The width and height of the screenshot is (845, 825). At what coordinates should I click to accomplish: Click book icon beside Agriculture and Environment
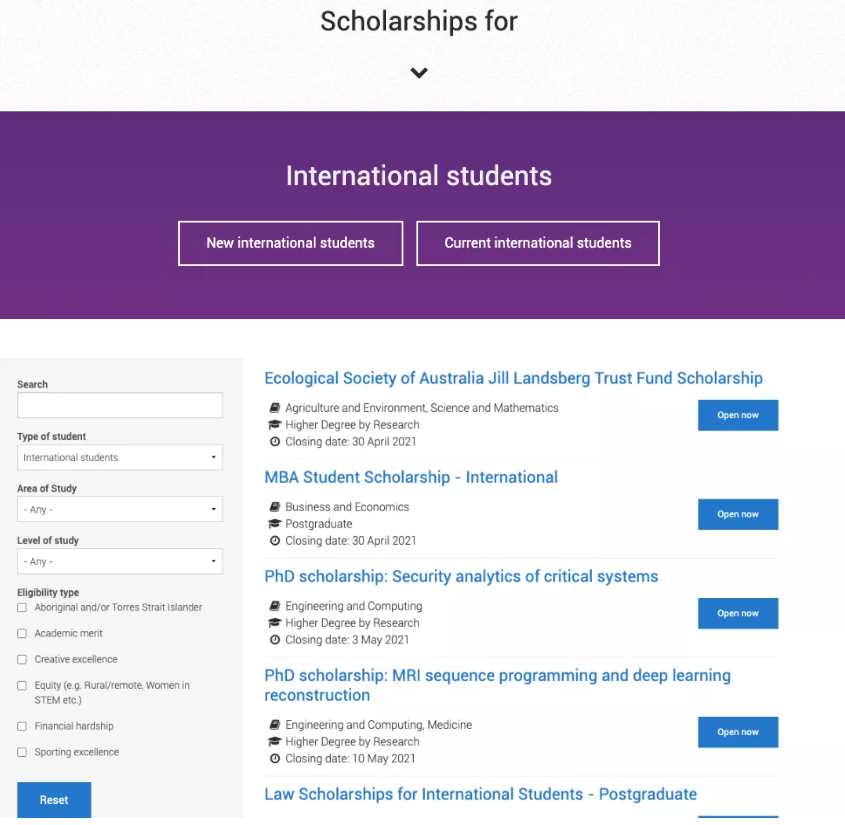point(275,408)
